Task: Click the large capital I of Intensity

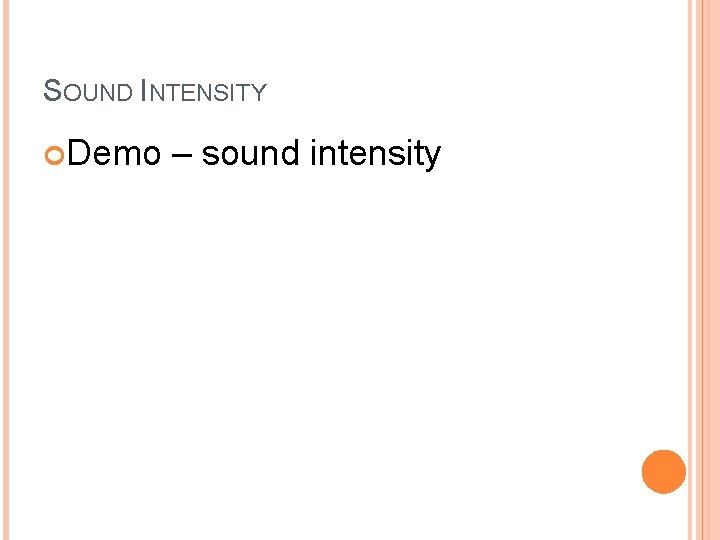Action: [x=143, y=90]
